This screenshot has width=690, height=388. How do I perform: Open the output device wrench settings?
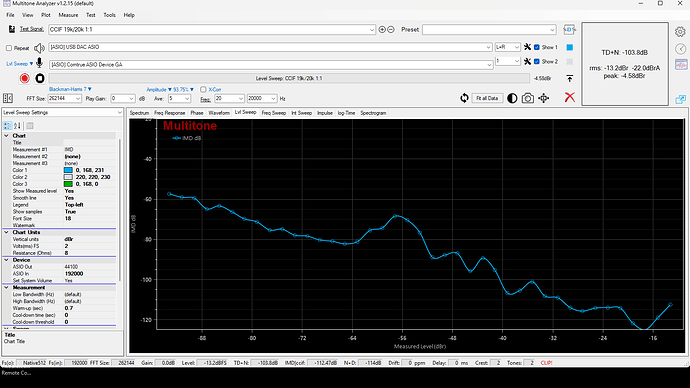(527, 47)
